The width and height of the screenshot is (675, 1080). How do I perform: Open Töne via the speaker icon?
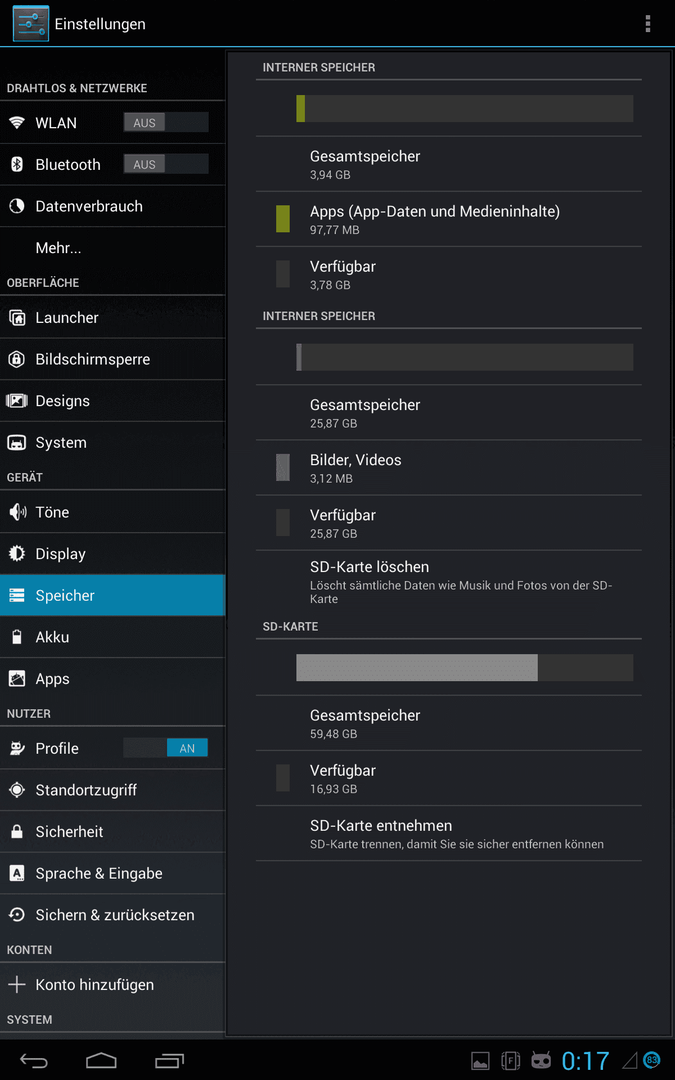[17, 512]
